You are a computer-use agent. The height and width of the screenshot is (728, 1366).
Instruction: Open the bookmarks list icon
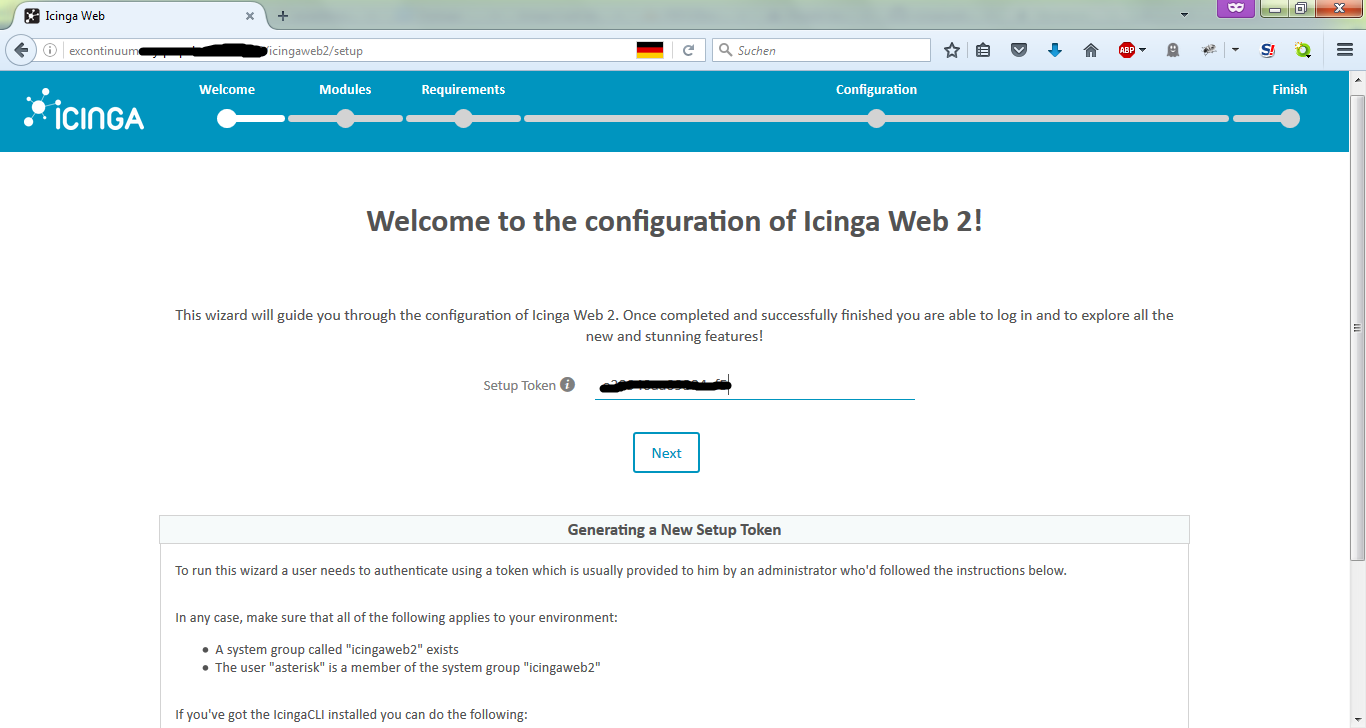(x=984, y=50)
